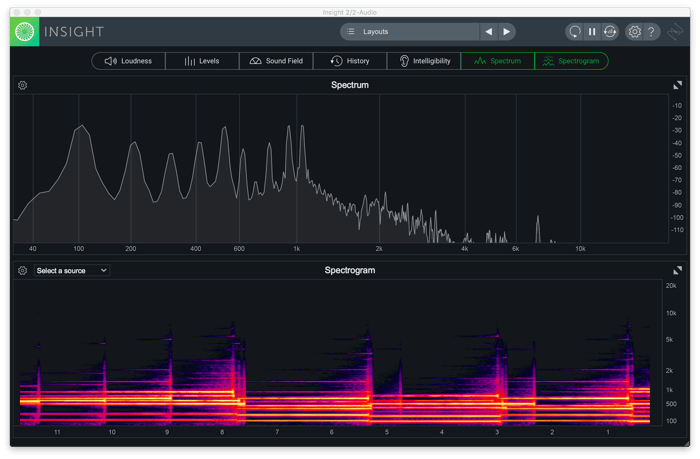Viewport: 700px width, 459px height.
Task: Hide the Spectrum module using its green tab
Action: click(x=498, y=61)
